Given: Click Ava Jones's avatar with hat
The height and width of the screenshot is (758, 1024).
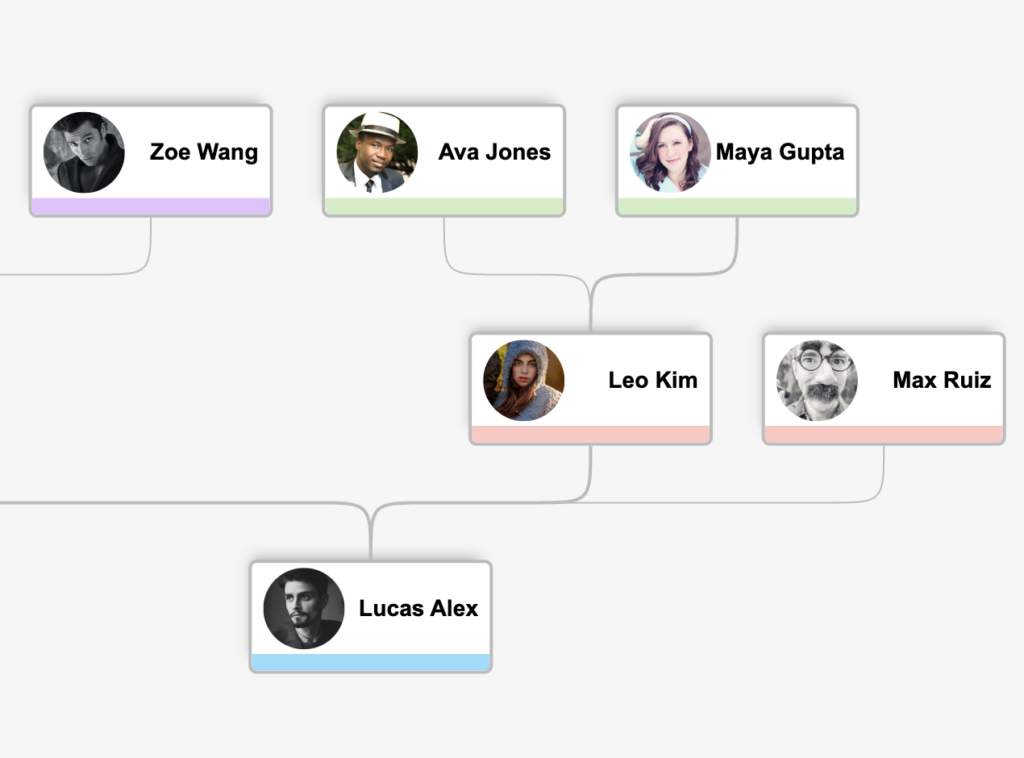Looking at the screenshot, I should pyautogui.click(x=377, y=152).
